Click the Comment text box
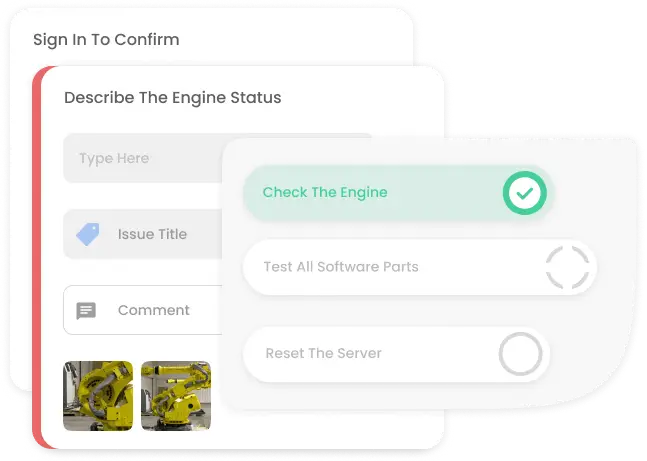 click(x=143, y=310)
